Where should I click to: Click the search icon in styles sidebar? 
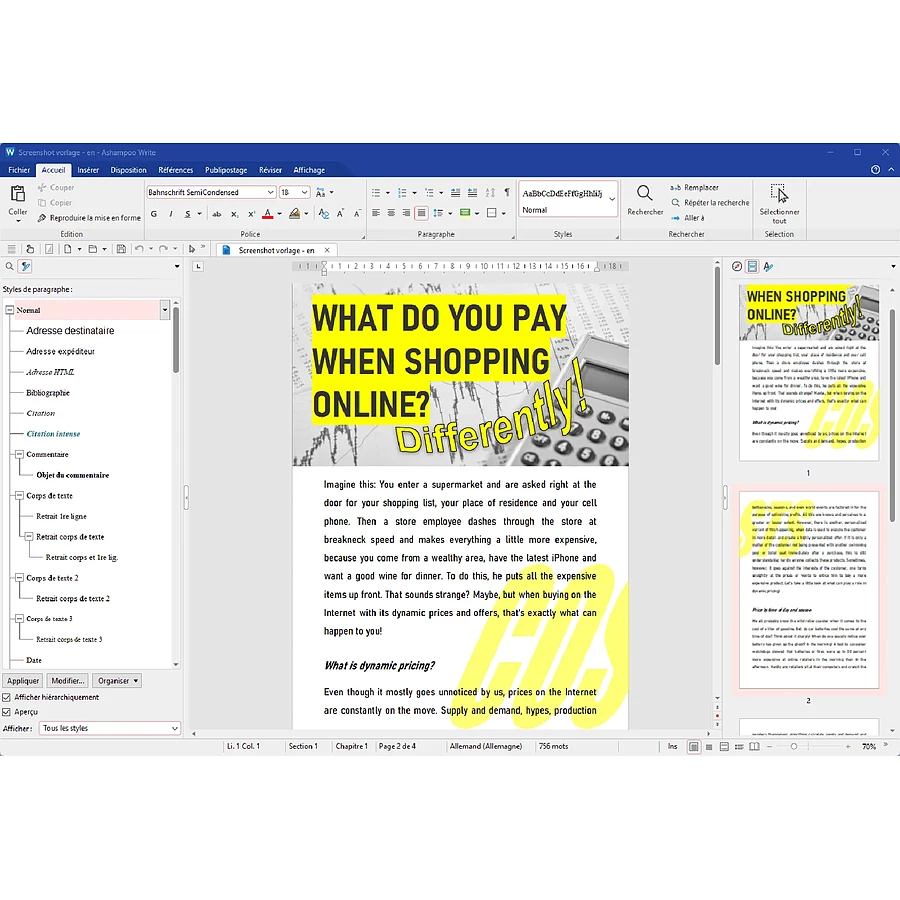coord(10,266)
